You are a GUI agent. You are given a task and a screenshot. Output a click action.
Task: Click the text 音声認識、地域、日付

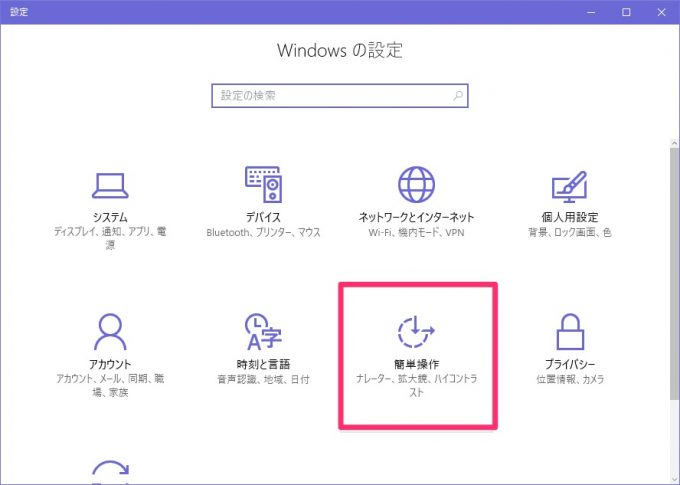coord(263,380)
